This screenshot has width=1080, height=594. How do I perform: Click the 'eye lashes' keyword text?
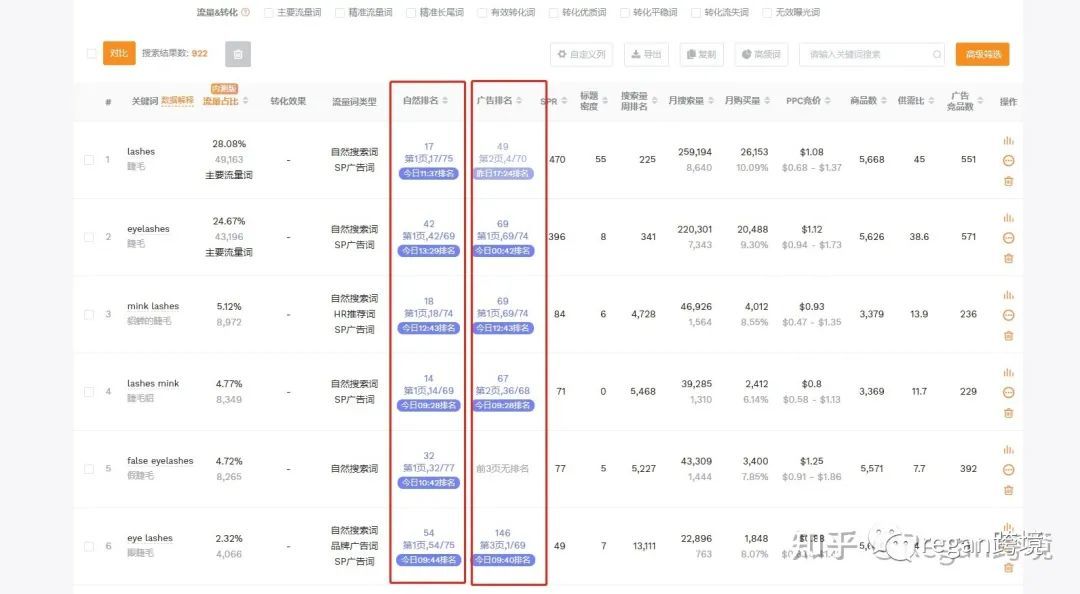tap(149, 537)
